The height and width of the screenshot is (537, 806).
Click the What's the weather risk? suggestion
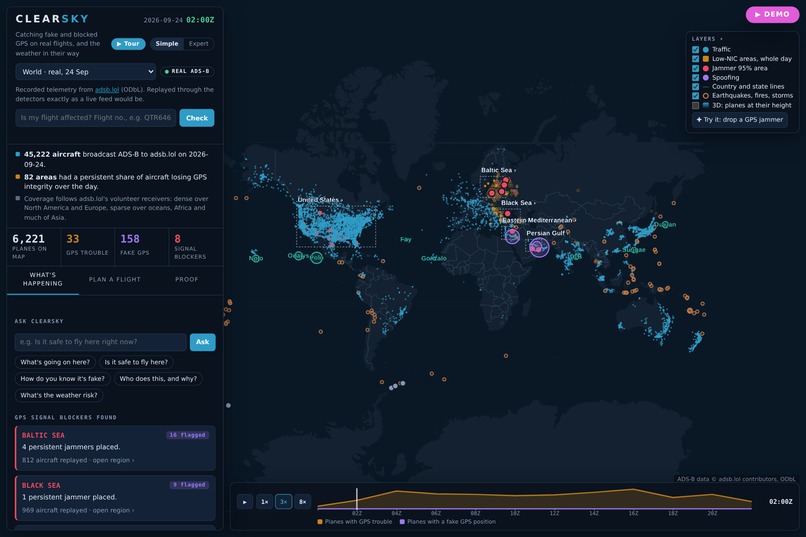pyautogui.click(x=59, y=395)
